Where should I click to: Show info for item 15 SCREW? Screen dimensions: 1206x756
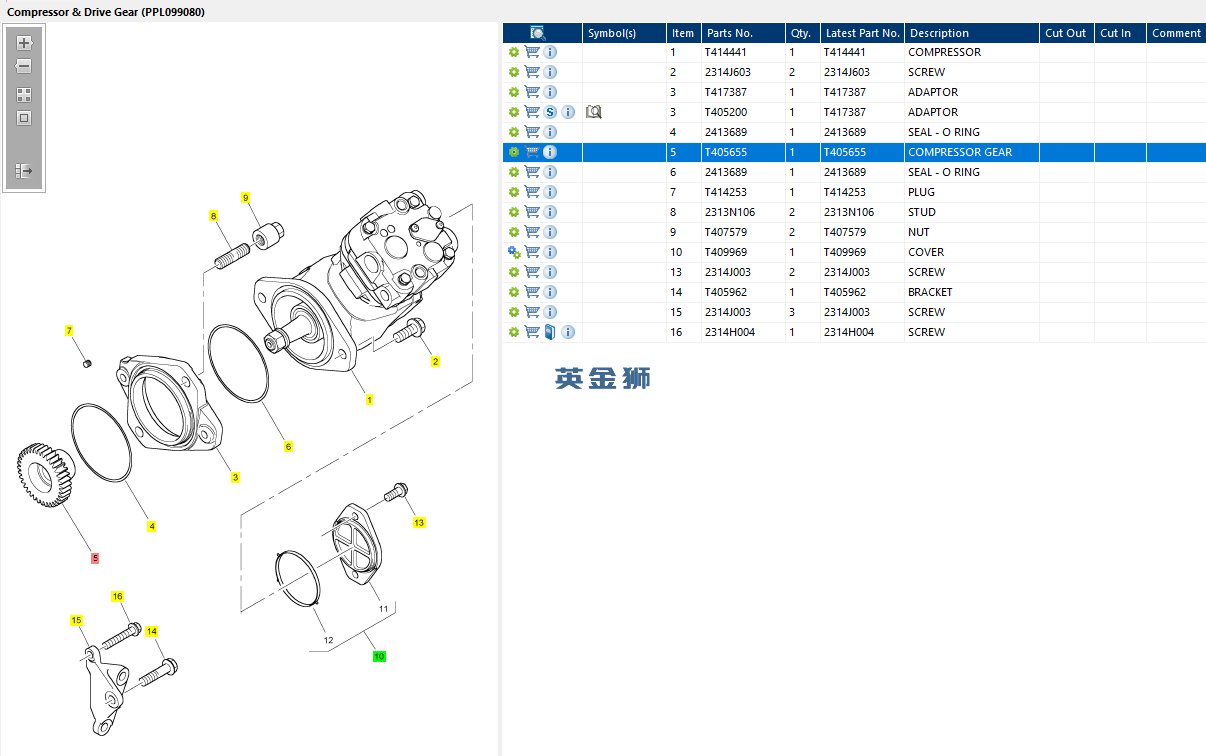[x=550, y=312]
